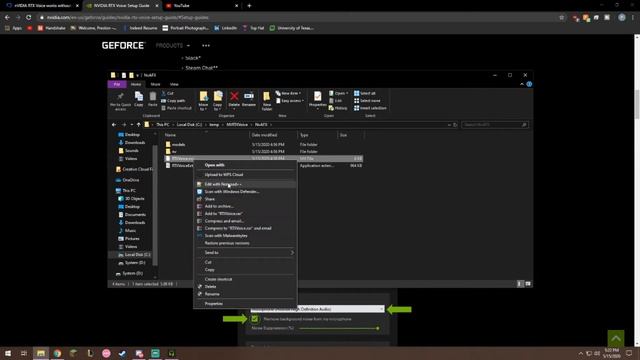Switch to the Share ribbon tab

pos(155,84)
